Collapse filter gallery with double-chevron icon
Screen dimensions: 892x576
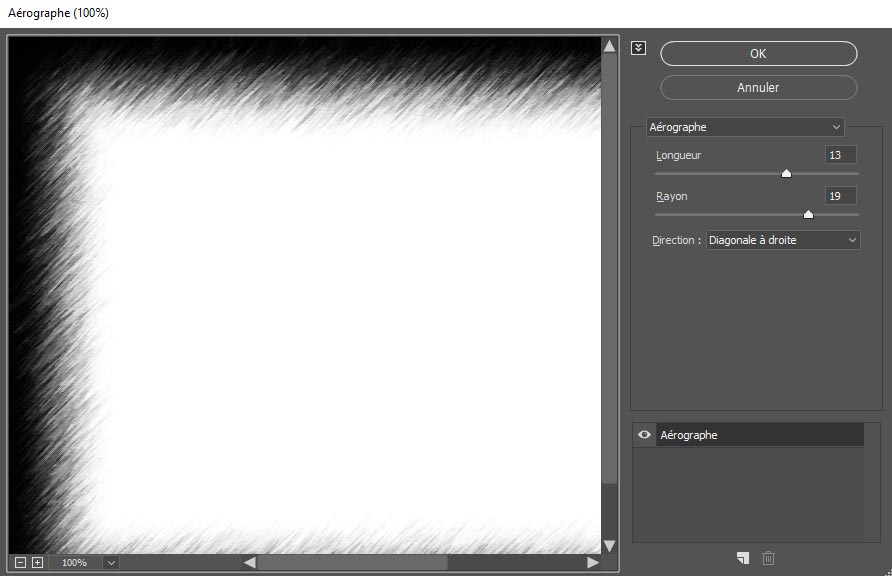(639, 48)
